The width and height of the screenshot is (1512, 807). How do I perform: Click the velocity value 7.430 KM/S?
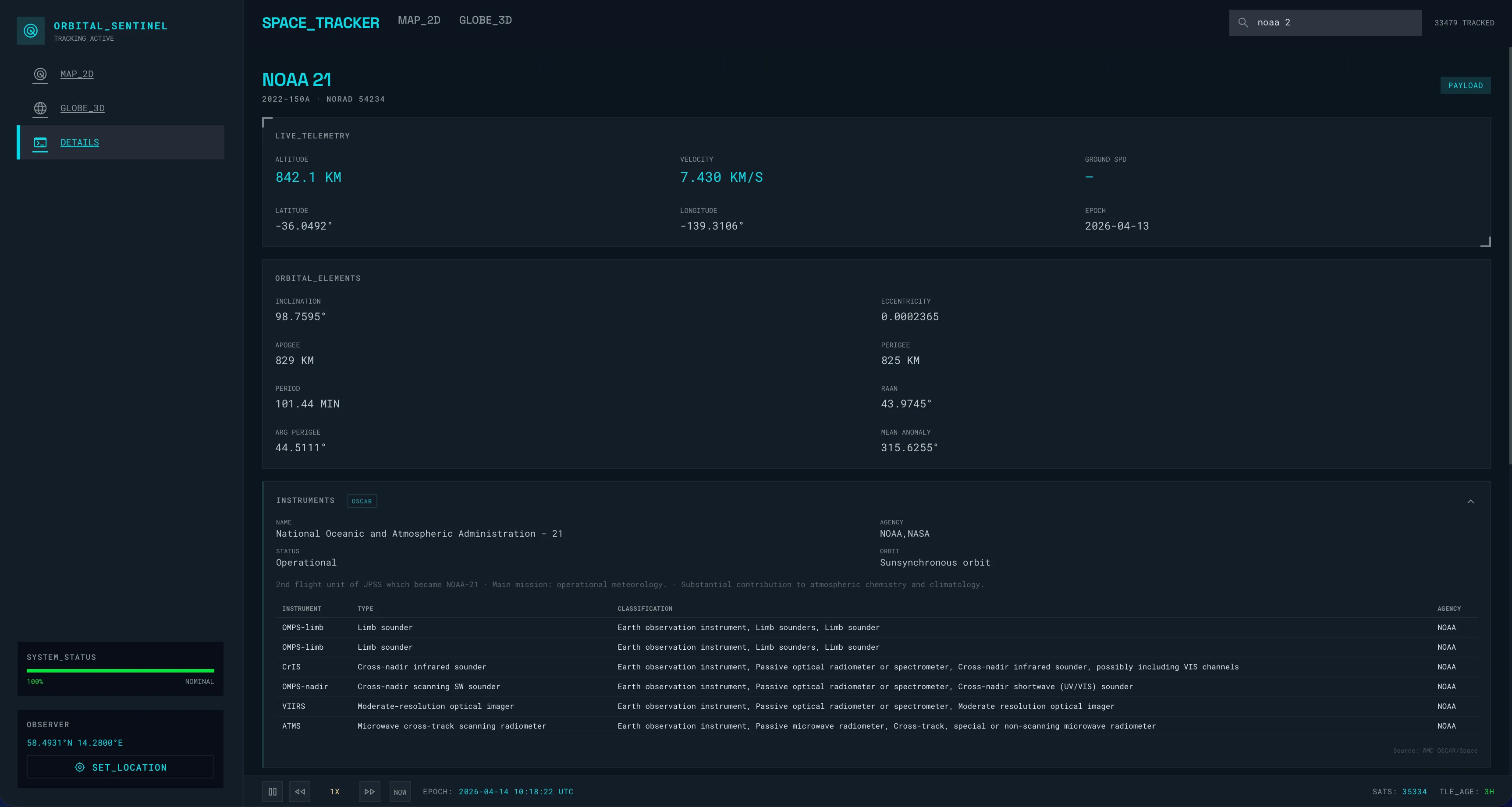(x=721, y=177)
